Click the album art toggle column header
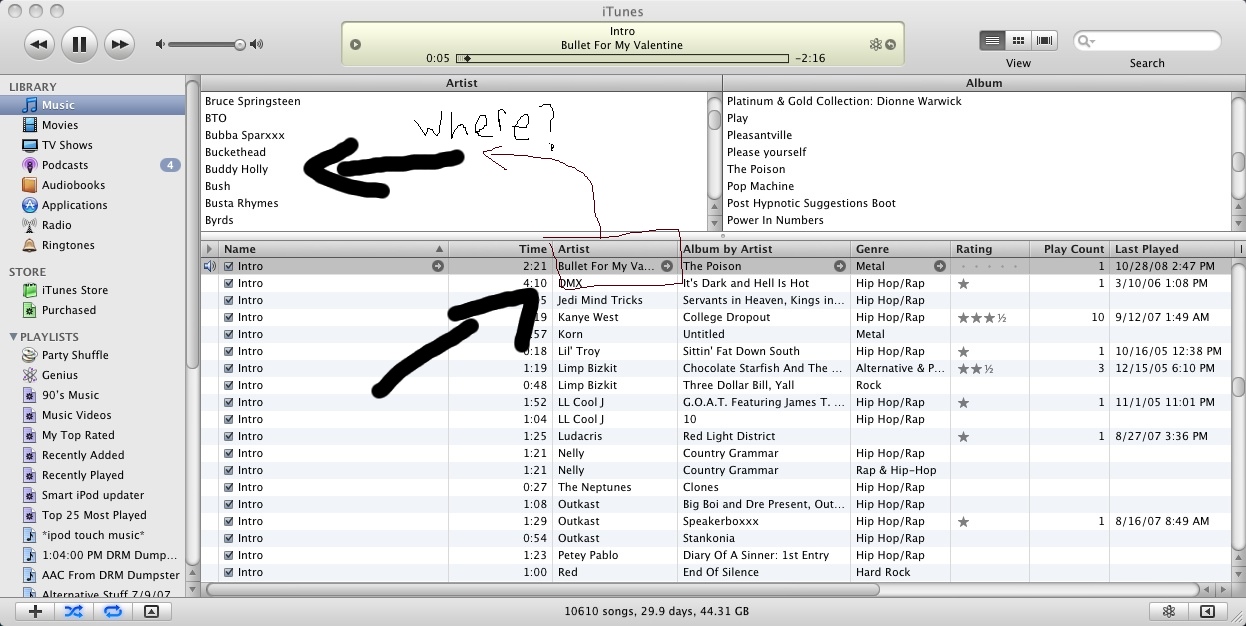Screen dimensions: 1246x626 point(209,249)
